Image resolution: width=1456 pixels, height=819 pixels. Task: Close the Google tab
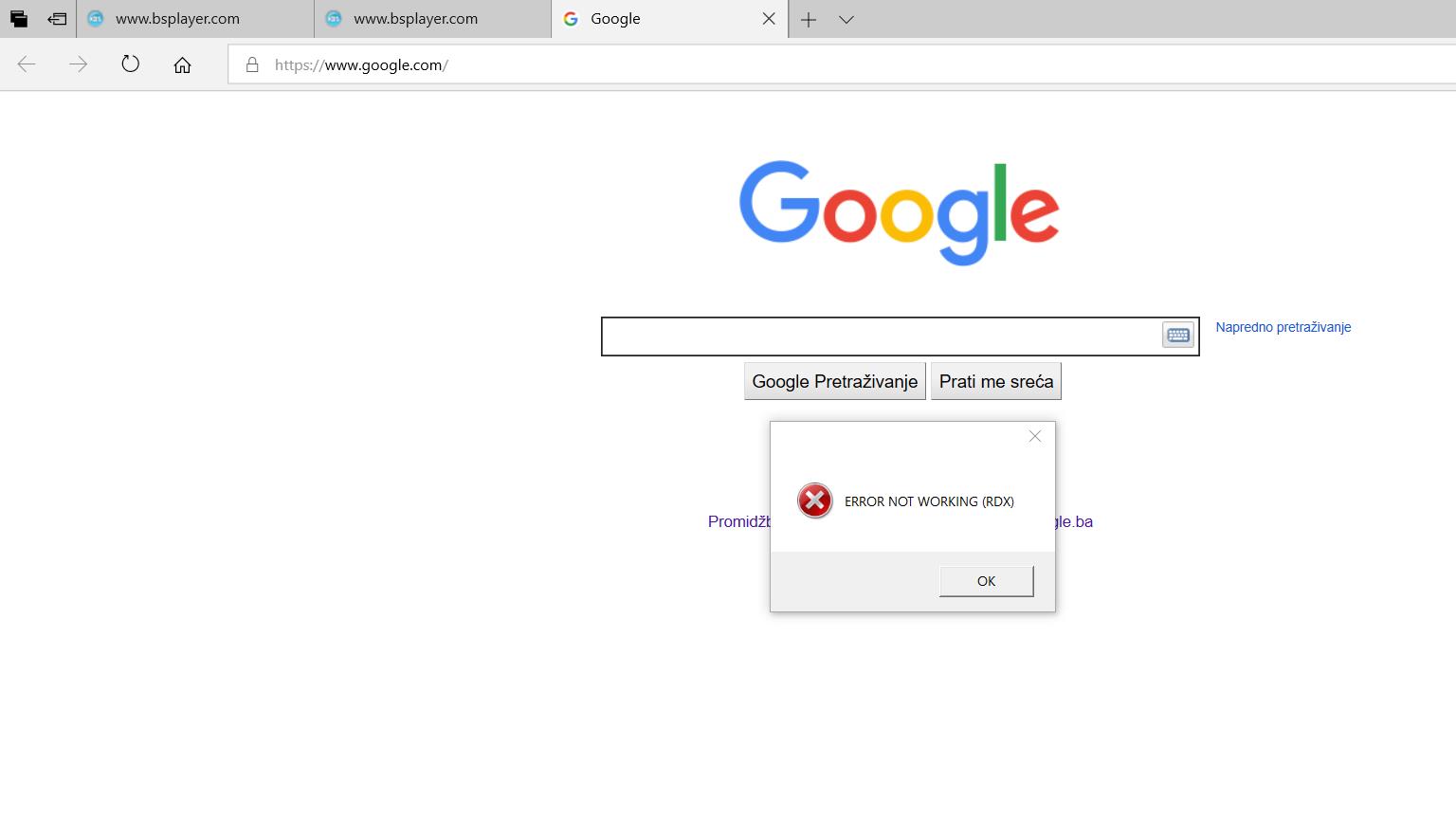[769, 19]
